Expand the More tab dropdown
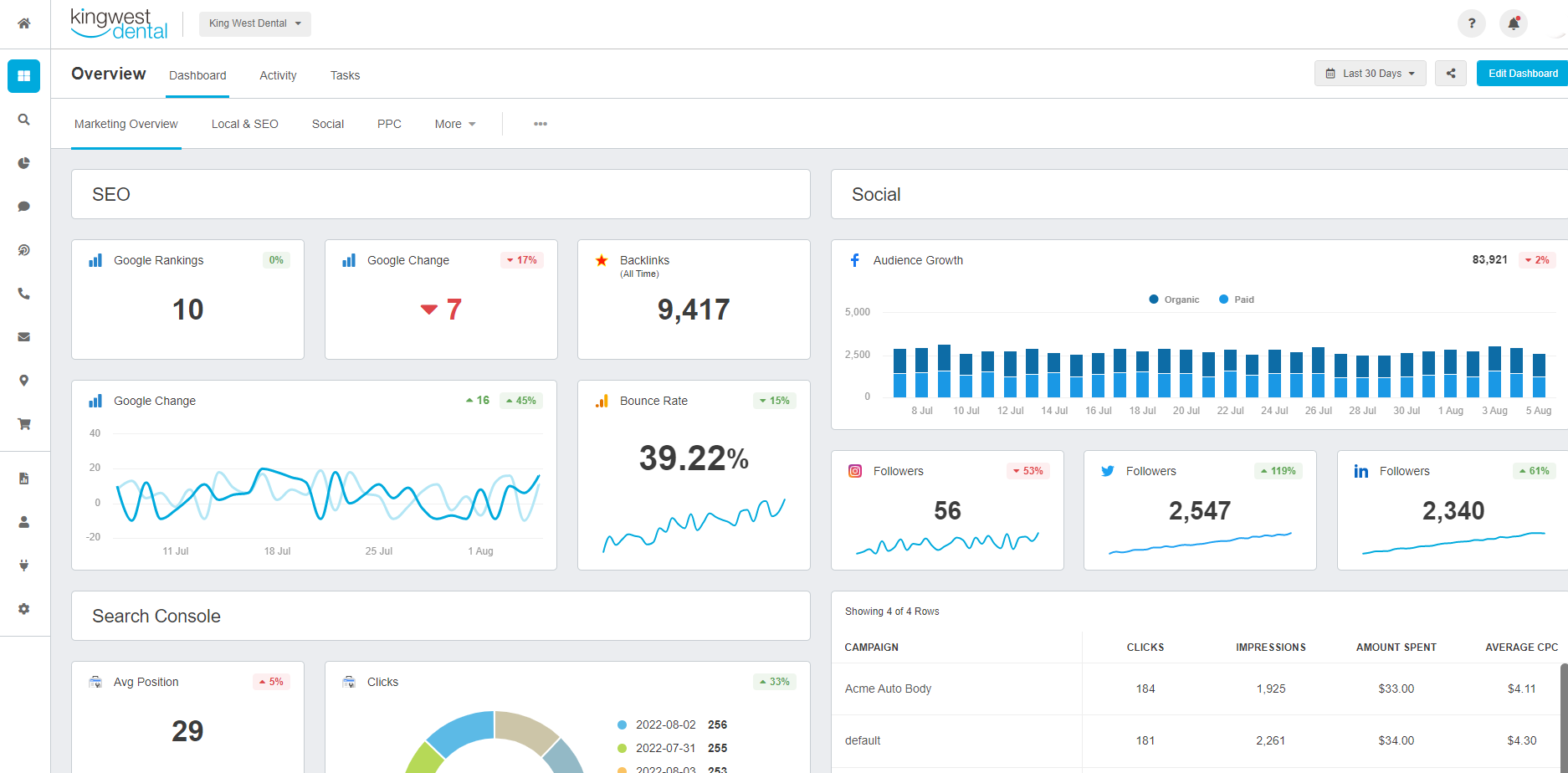This screenshot has width=1568, height=773. [454, 124]
